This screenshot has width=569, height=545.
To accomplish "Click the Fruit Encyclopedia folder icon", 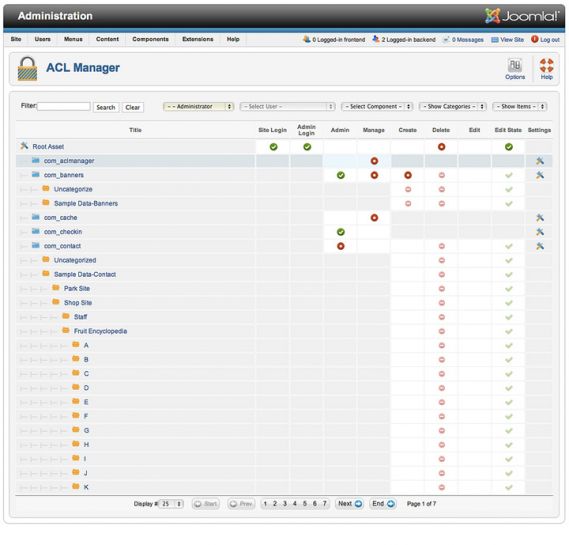I will tap(66, 330).
